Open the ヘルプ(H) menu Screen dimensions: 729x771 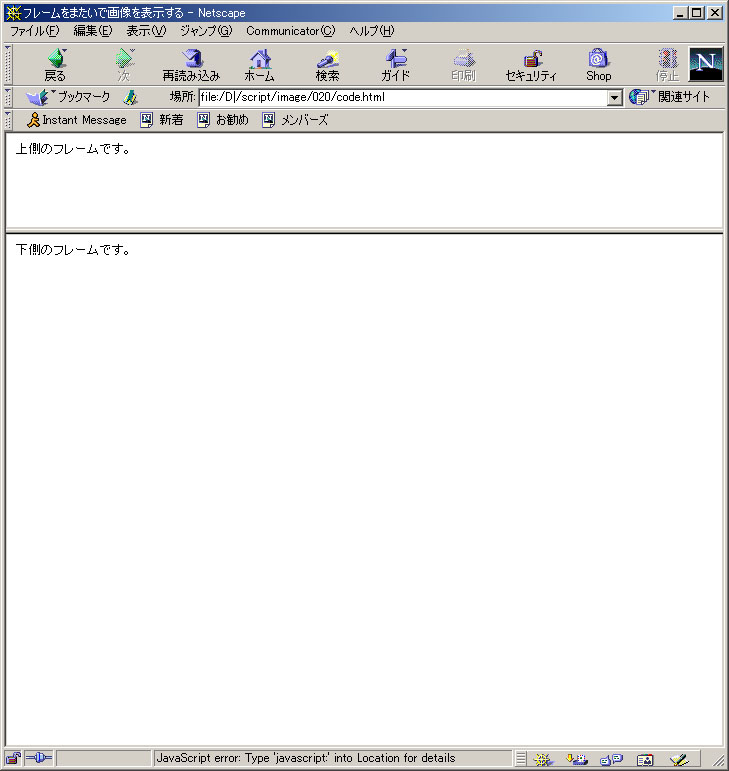click(372, 31)
